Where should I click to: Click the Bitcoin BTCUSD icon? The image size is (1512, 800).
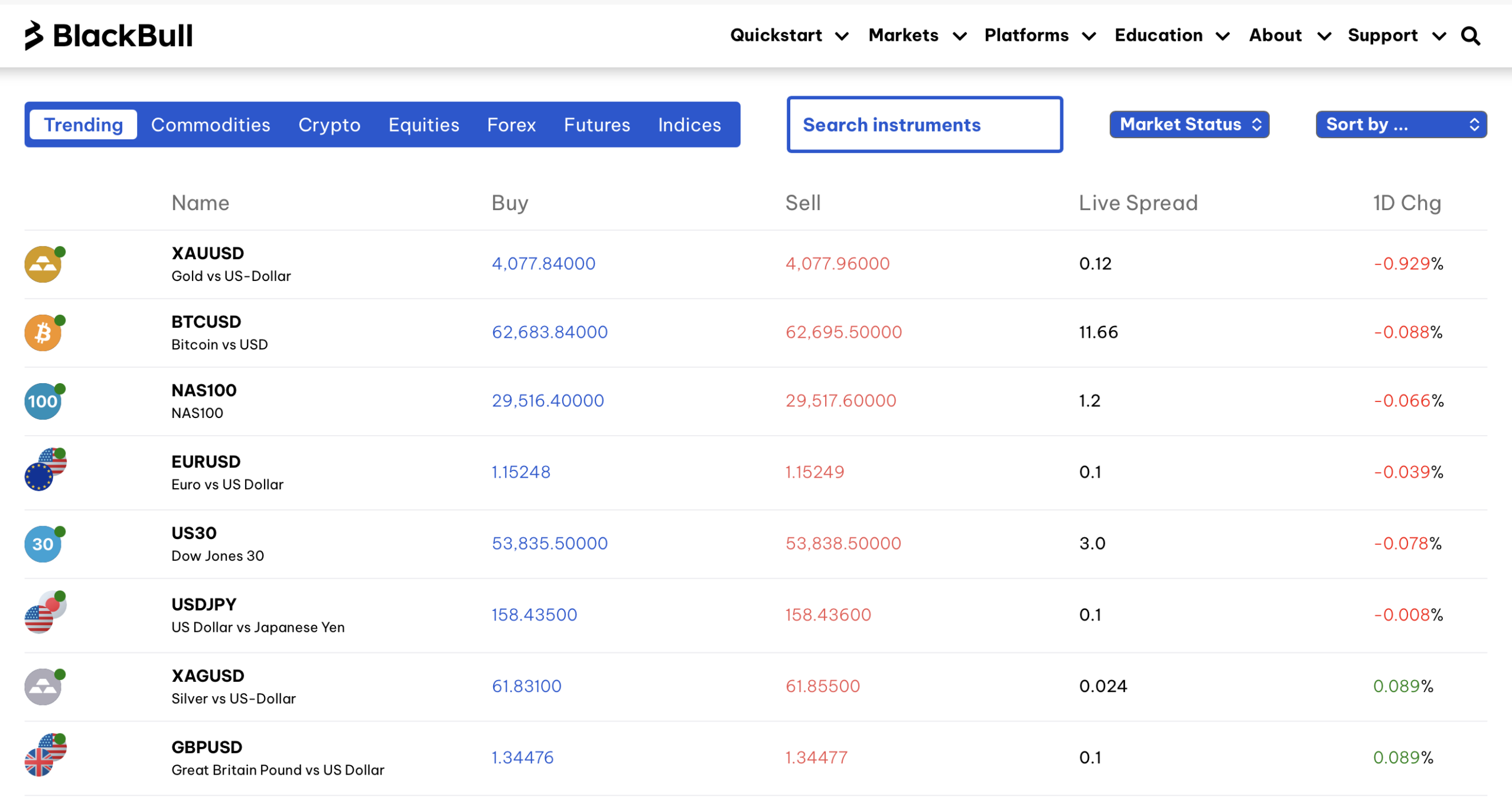tap(44, 332)
